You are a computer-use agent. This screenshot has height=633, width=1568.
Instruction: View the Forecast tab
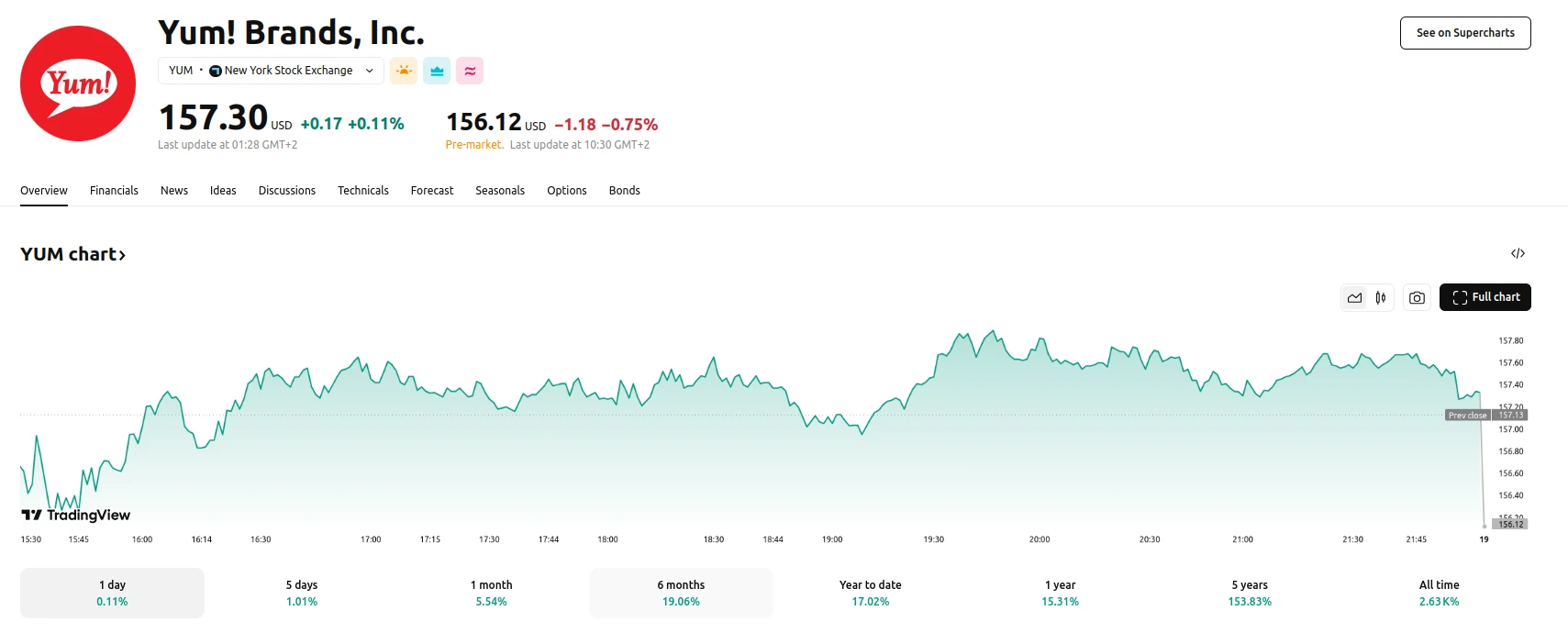pos(432,191)
